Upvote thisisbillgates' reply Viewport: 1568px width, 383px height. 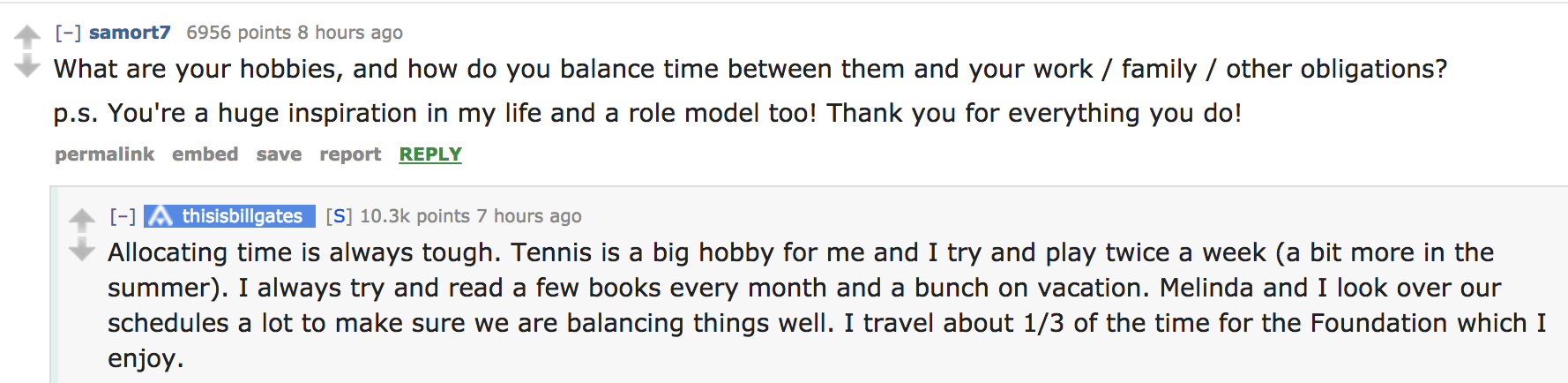click(82, 219)
